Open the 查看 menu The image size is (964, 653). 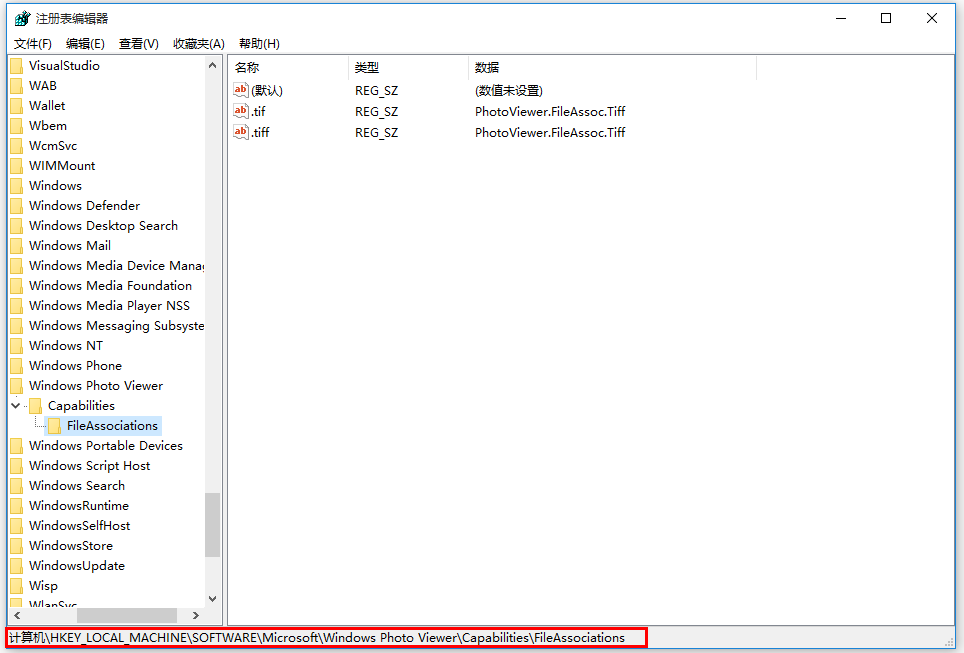click(140, 43)
